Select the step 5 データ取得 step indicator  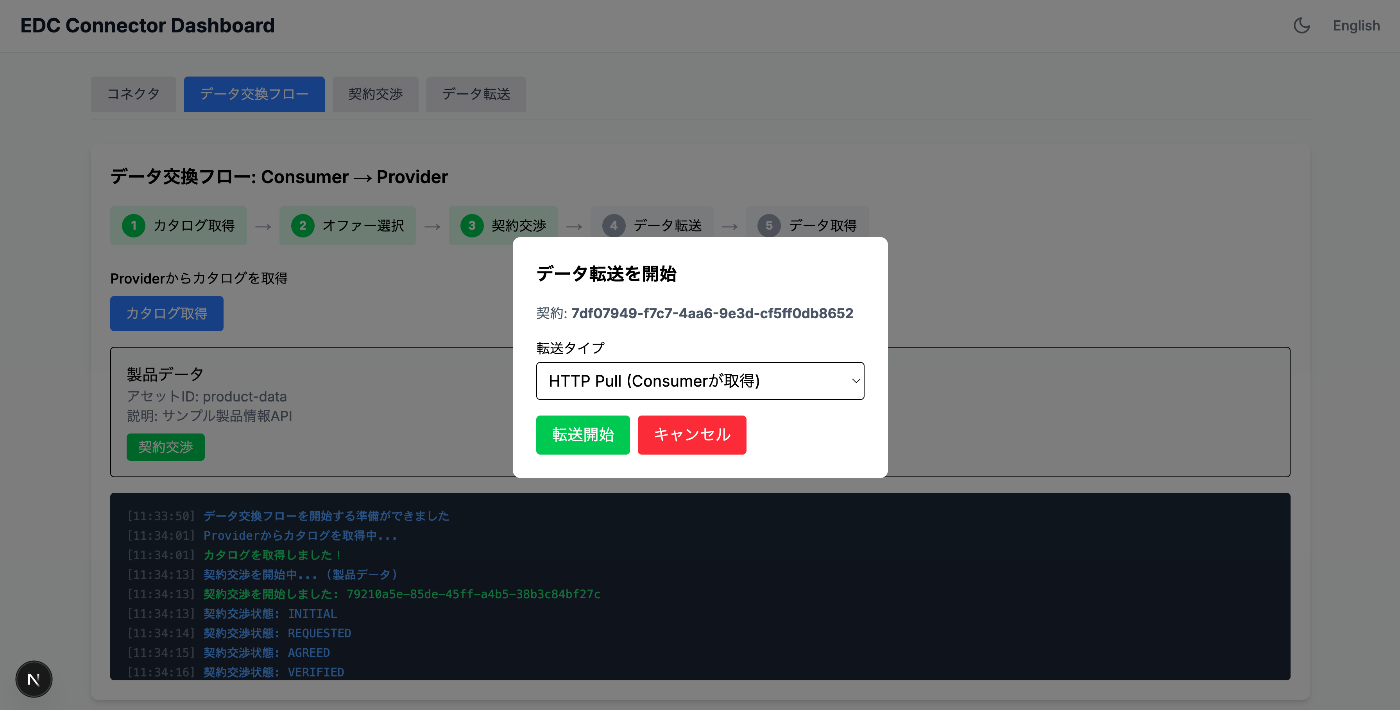[x=768, y=225]
